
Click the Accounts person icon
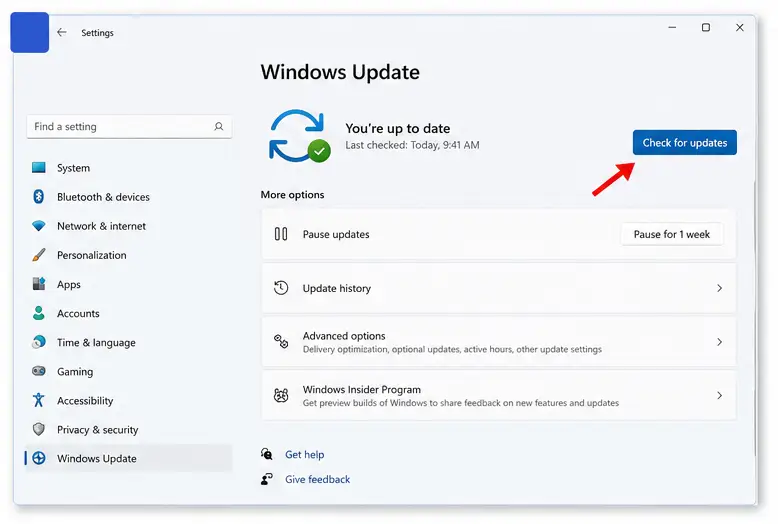point(39,313)
